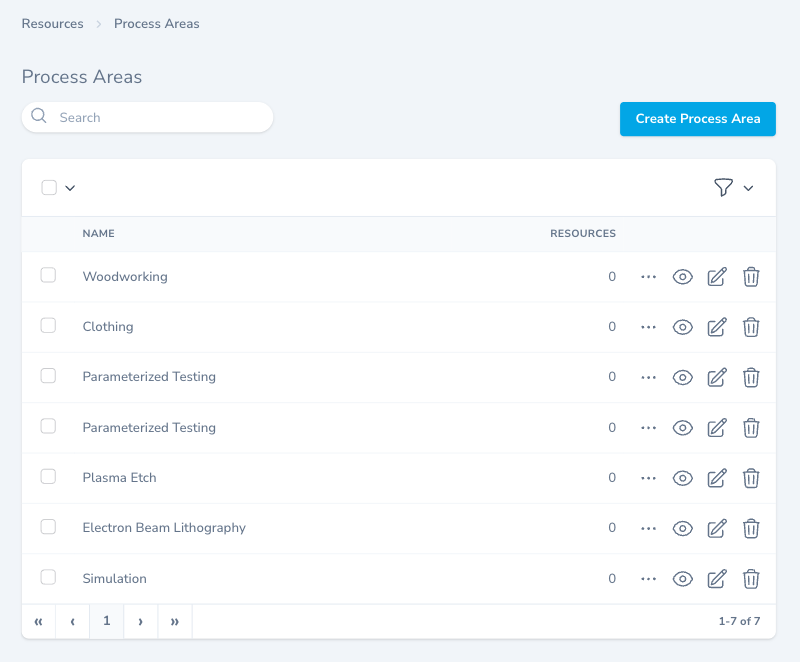Open the Clothing process area link
Screen dimensions: 800x662
pos(107,326)
